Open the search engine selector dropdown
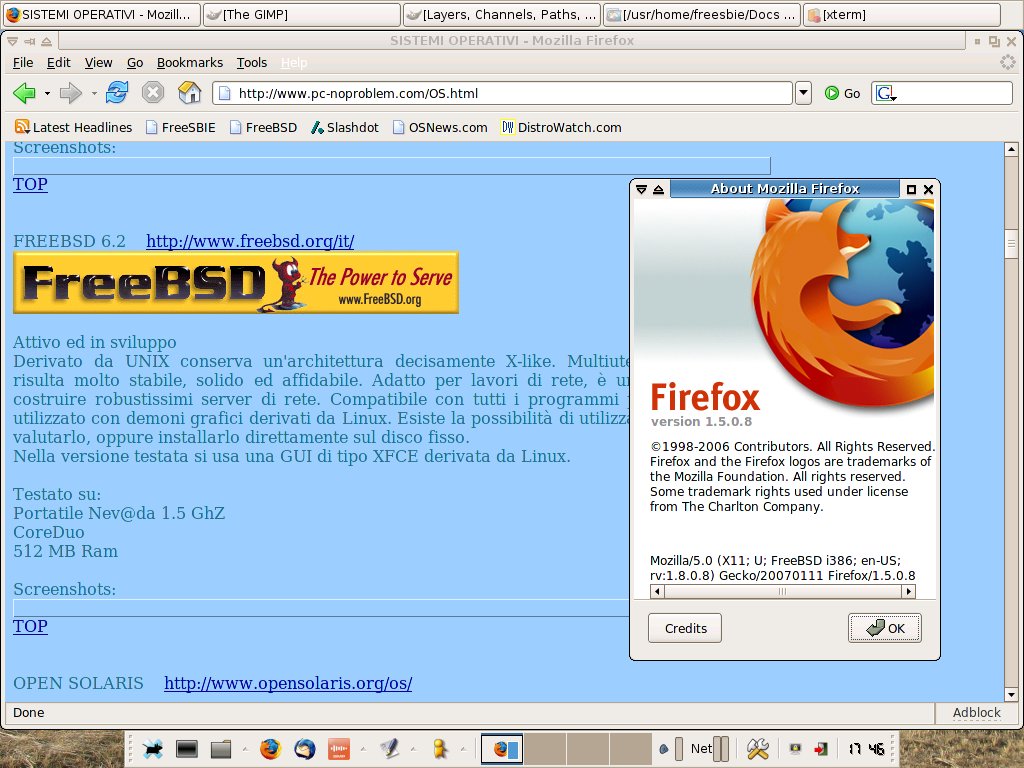 point(886,94)
